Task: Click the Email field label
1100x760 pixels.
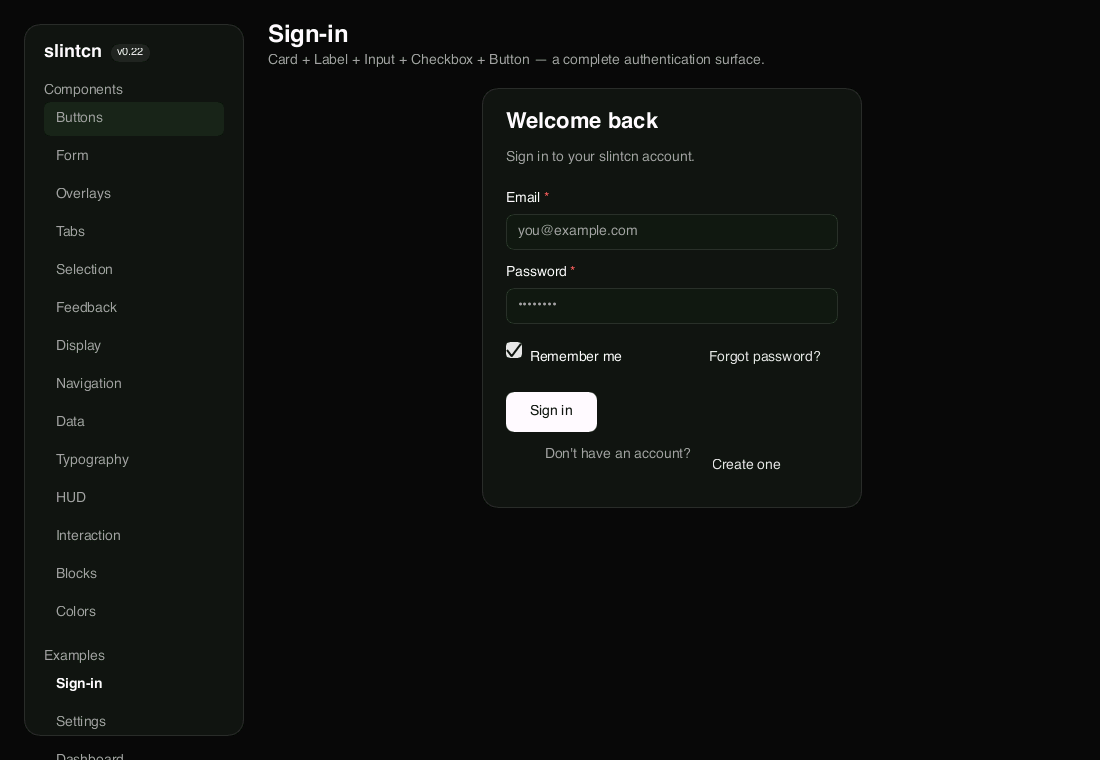Action: point(523,197)
